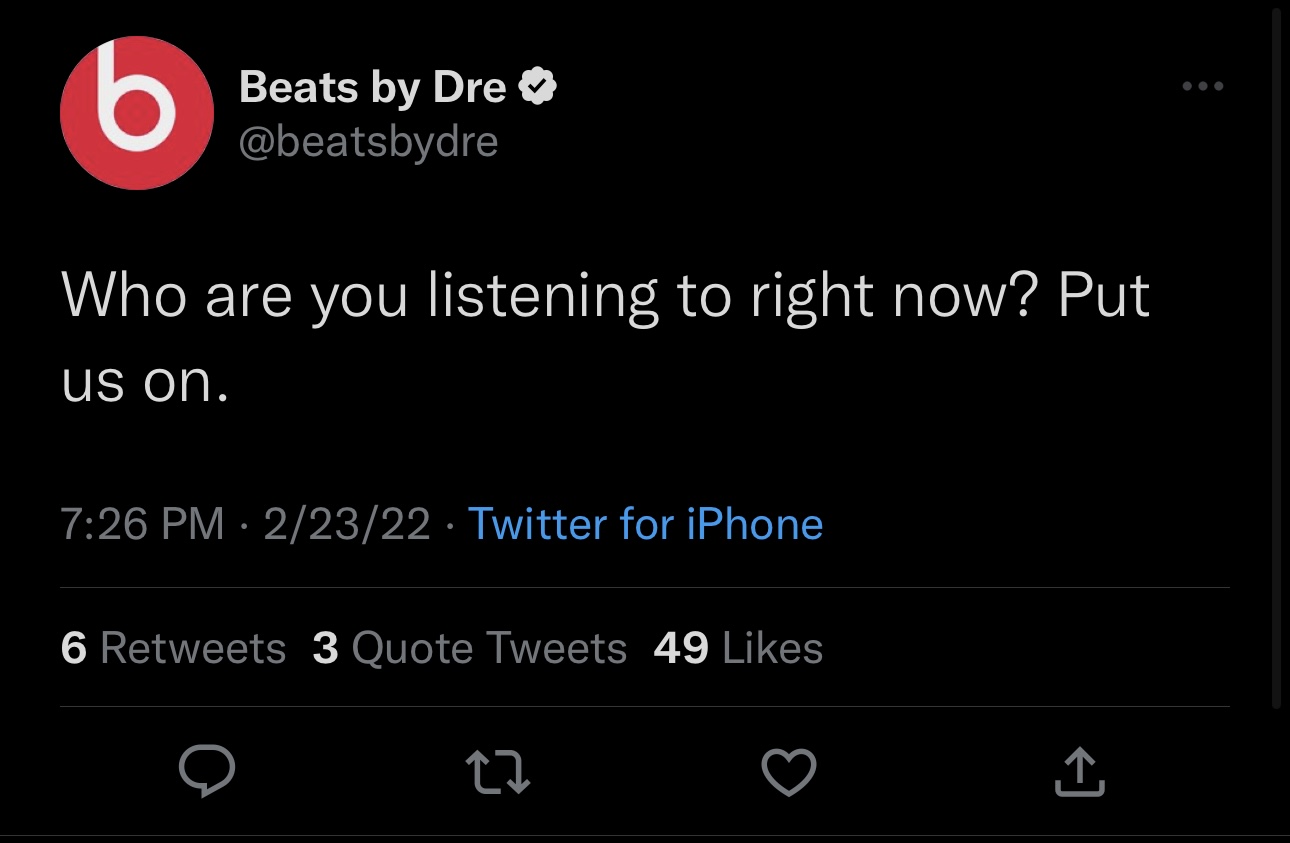1290x843 pixels.
Task: Click the 2/23/22 date
Action: click(x=346, y=524)
